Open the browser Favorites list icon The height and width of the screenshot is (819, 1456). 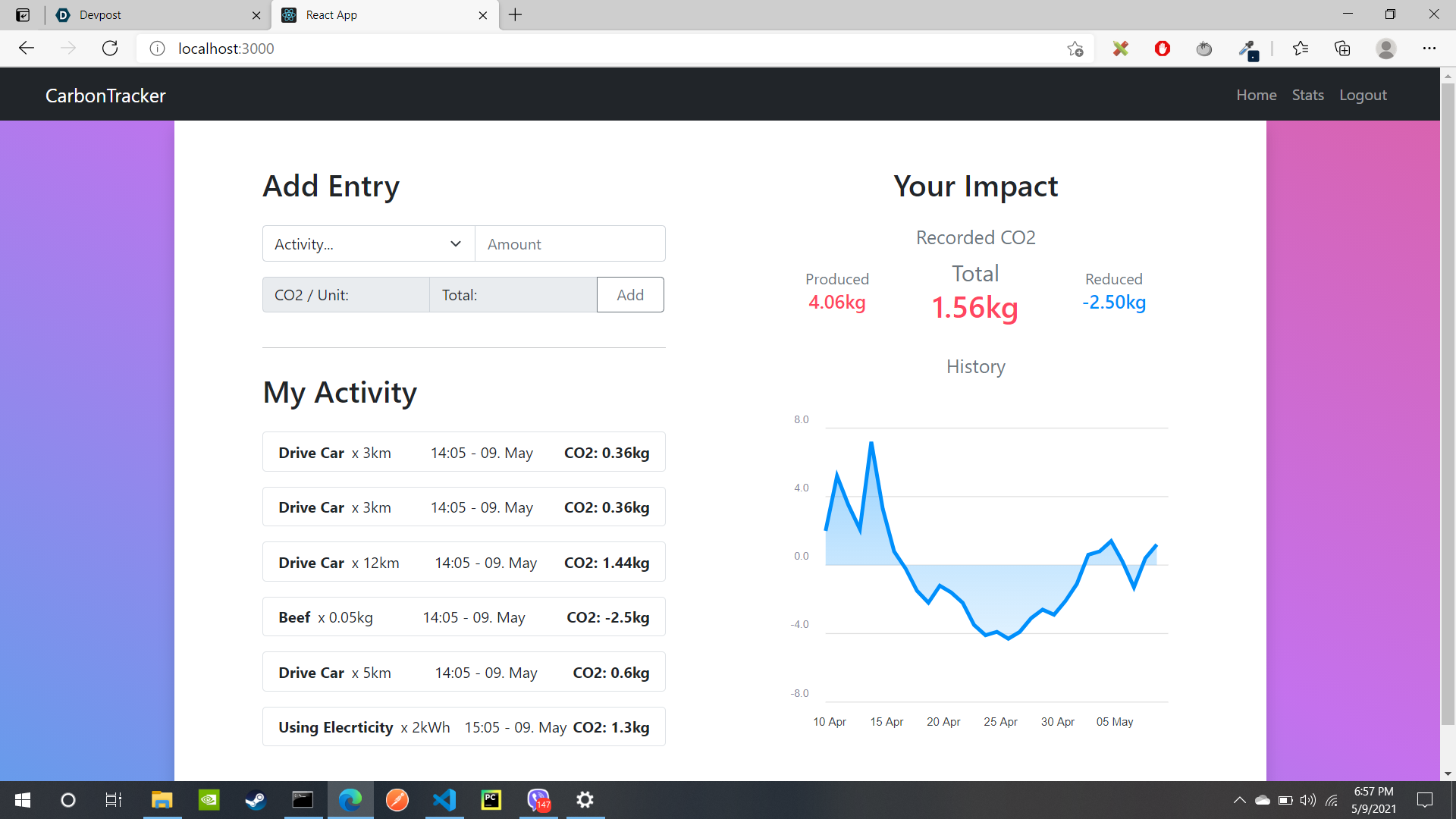pos(1301,49)
